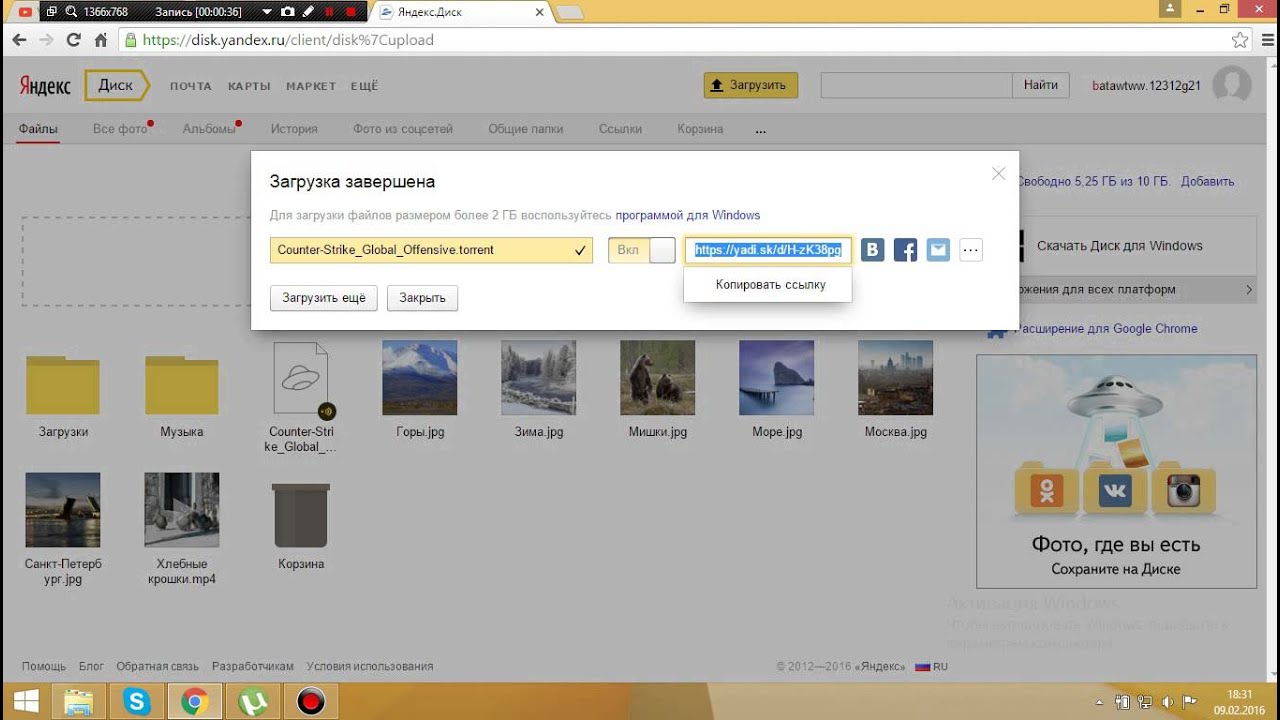
Task: Open Помощь footer link
Action: 44,666
